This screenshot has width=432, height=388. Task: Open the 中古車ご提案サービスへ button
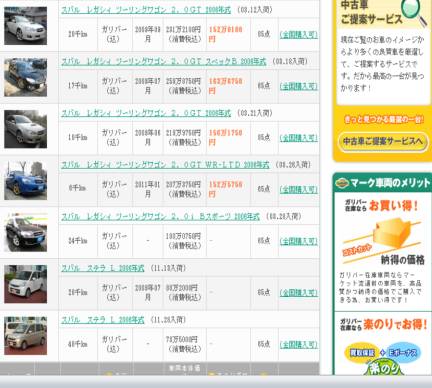(x=383, y=142)
